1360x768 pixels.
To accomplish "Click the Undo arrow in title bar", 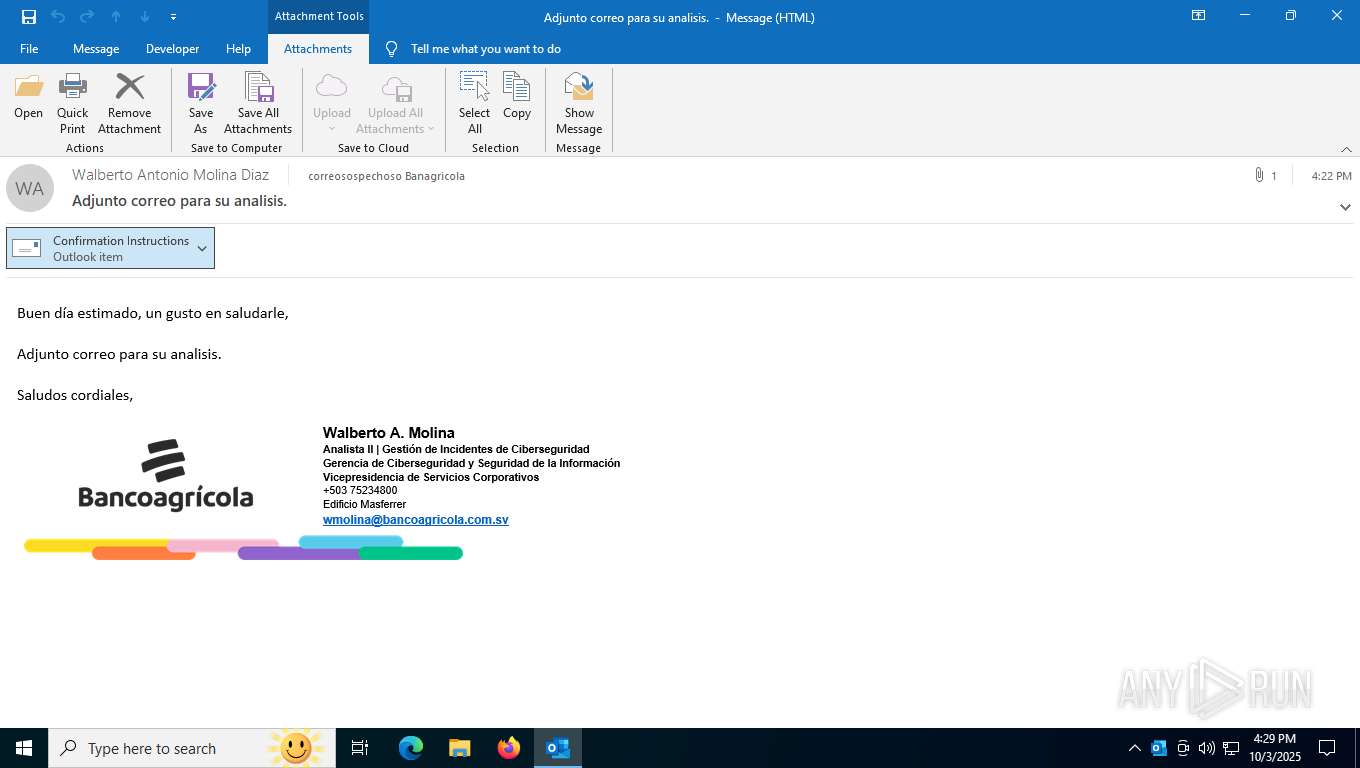I will click(x=58, y=17).
